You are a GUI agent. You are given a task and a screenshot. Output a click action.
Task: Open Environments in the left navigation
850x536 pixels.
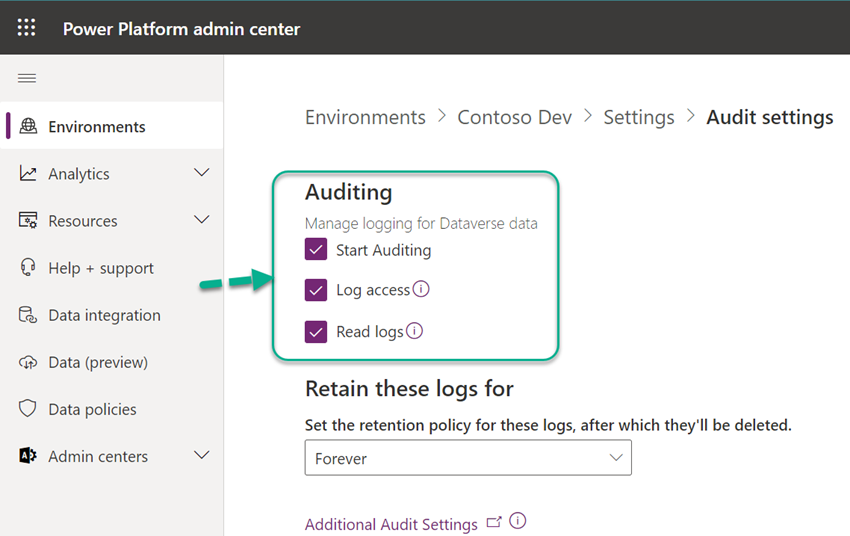point(112,126)
